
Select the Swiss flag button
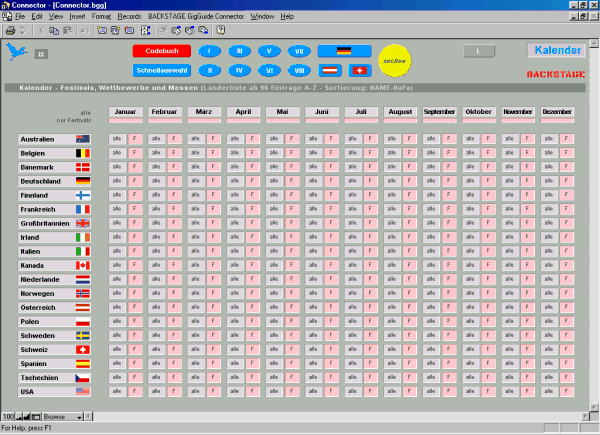coord(359,70)
